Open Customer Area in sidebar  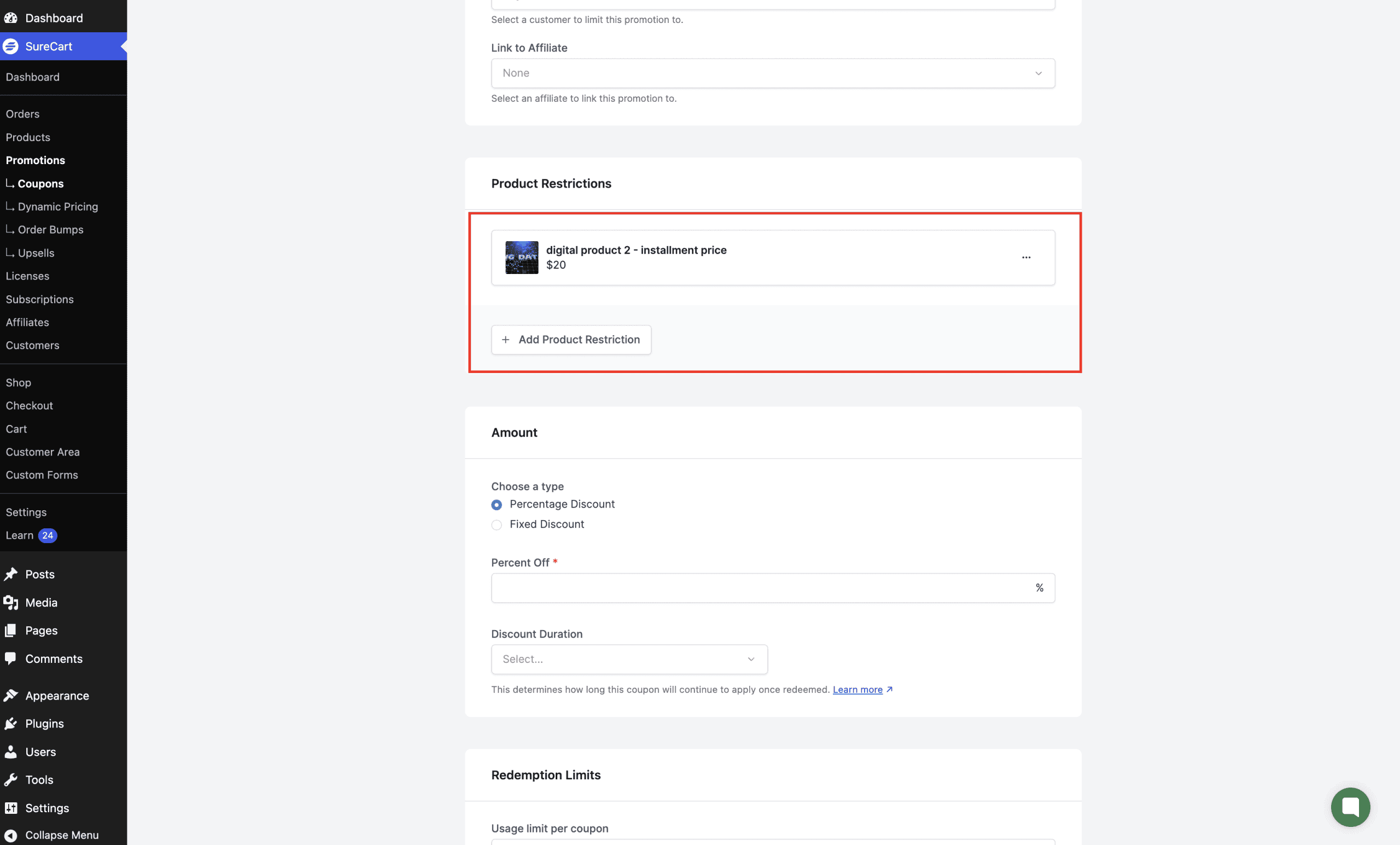[43, 452]
